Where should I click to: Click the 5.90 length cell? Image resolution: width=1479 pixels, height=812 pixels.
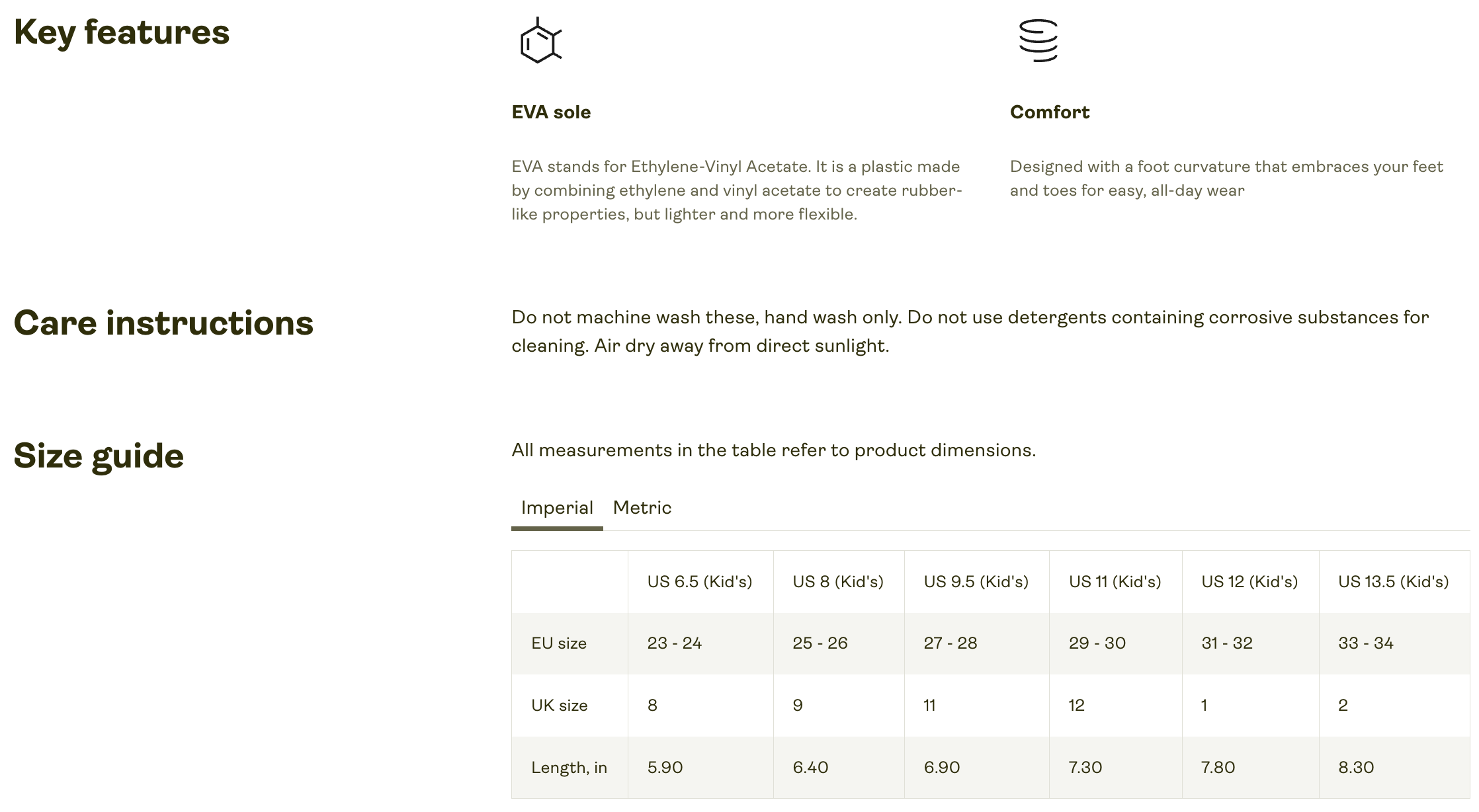tap(665, 768)
